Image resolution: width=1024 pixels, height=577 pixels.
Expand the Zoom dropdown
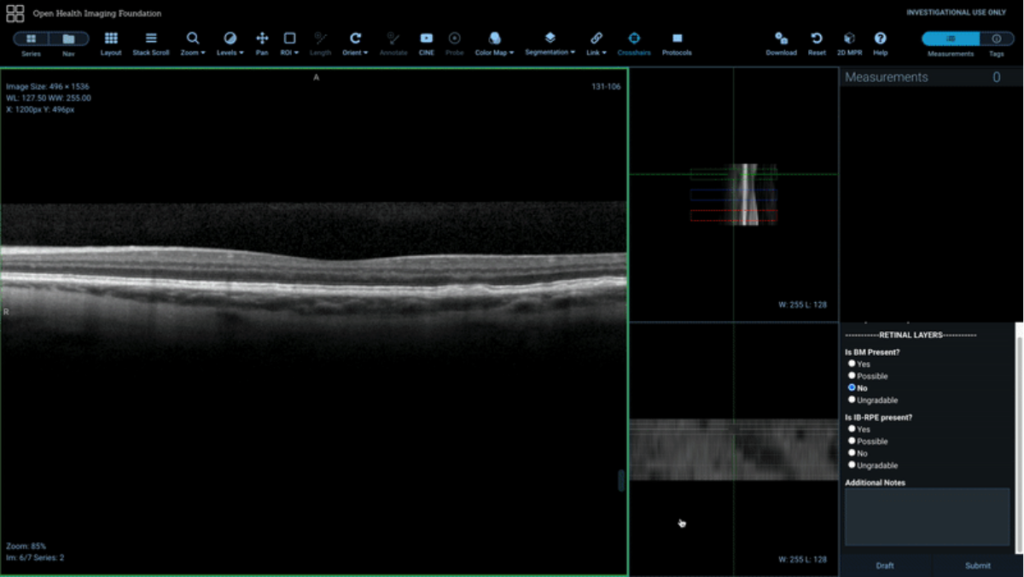193,41
